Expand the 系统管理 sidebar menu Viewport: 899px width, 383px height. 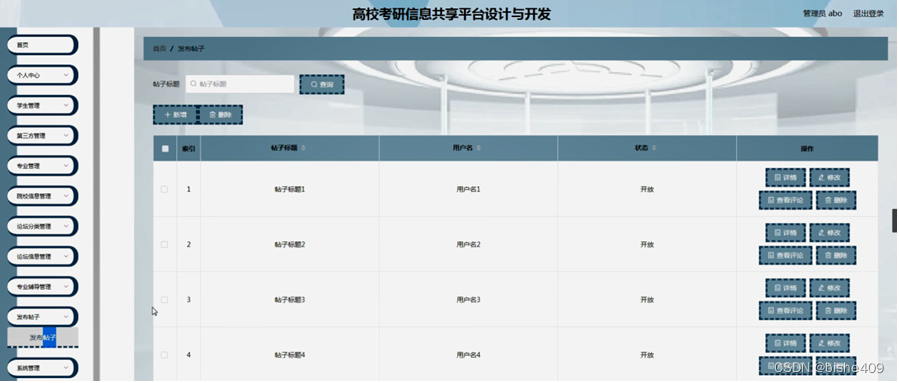point(41,368)
